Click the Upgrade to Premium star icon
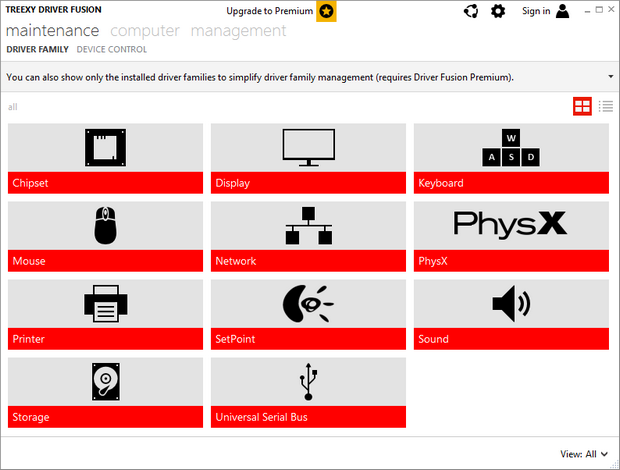Image resolution: width=620 pixels, height=470 pixels. (326, 11)
